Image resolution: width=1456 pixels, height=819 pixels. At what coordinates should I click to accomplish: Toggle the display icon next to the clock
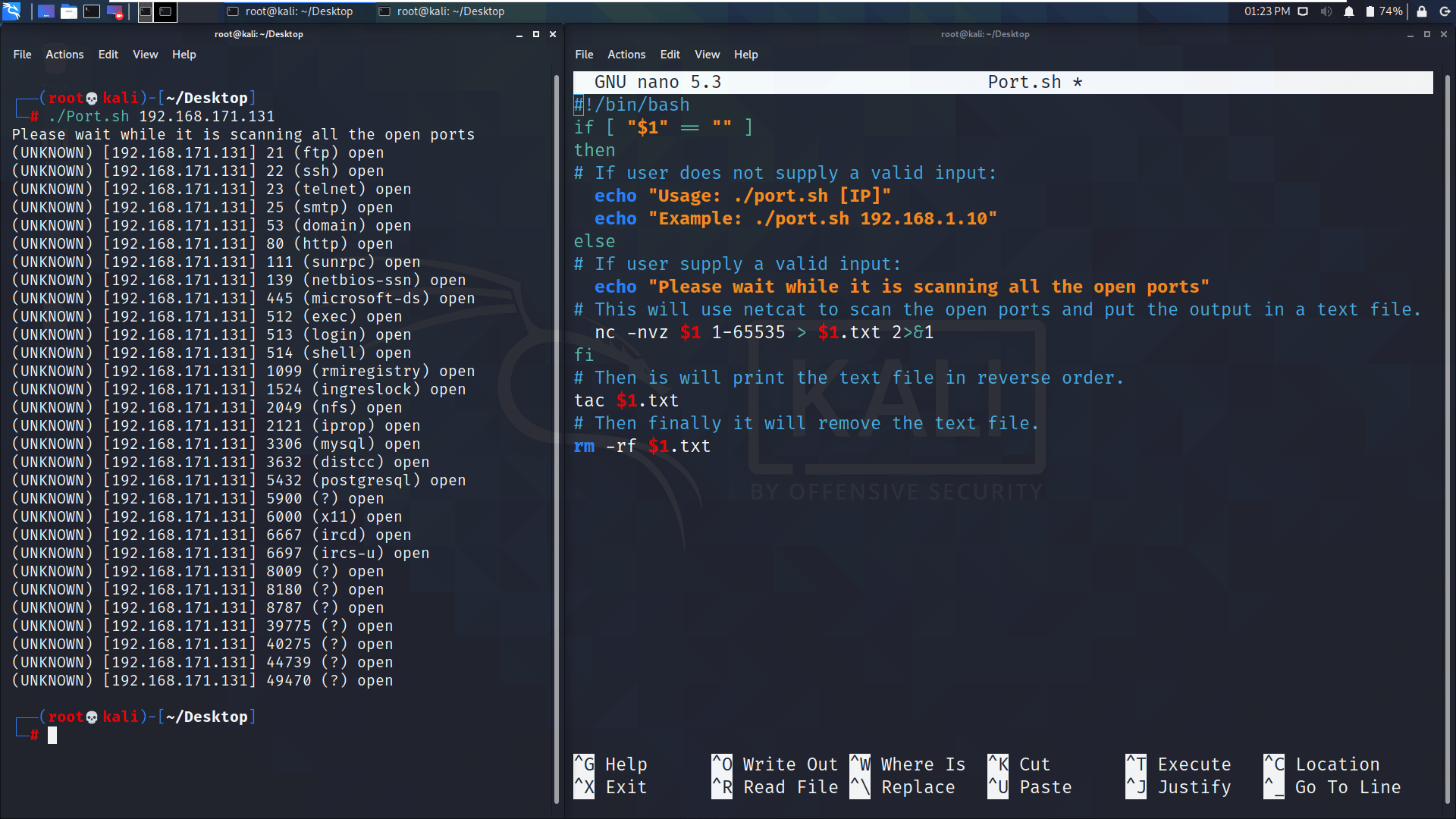[1302, 11]
